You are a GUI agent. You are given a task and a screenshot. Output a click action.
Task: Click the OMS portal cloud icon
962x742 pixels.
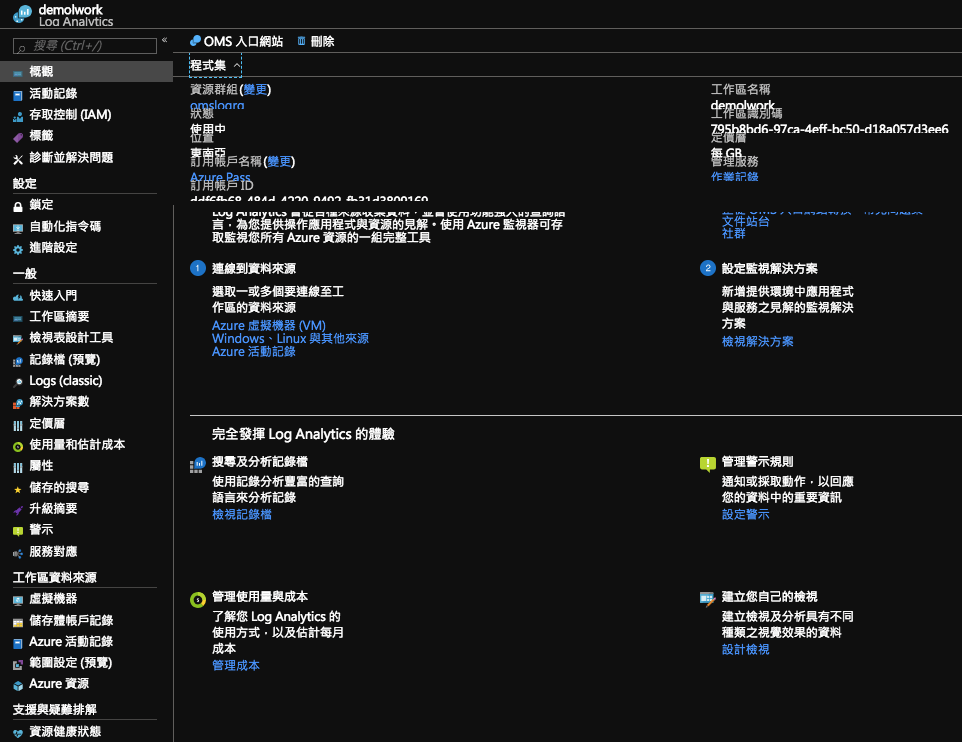click(195, 41)
